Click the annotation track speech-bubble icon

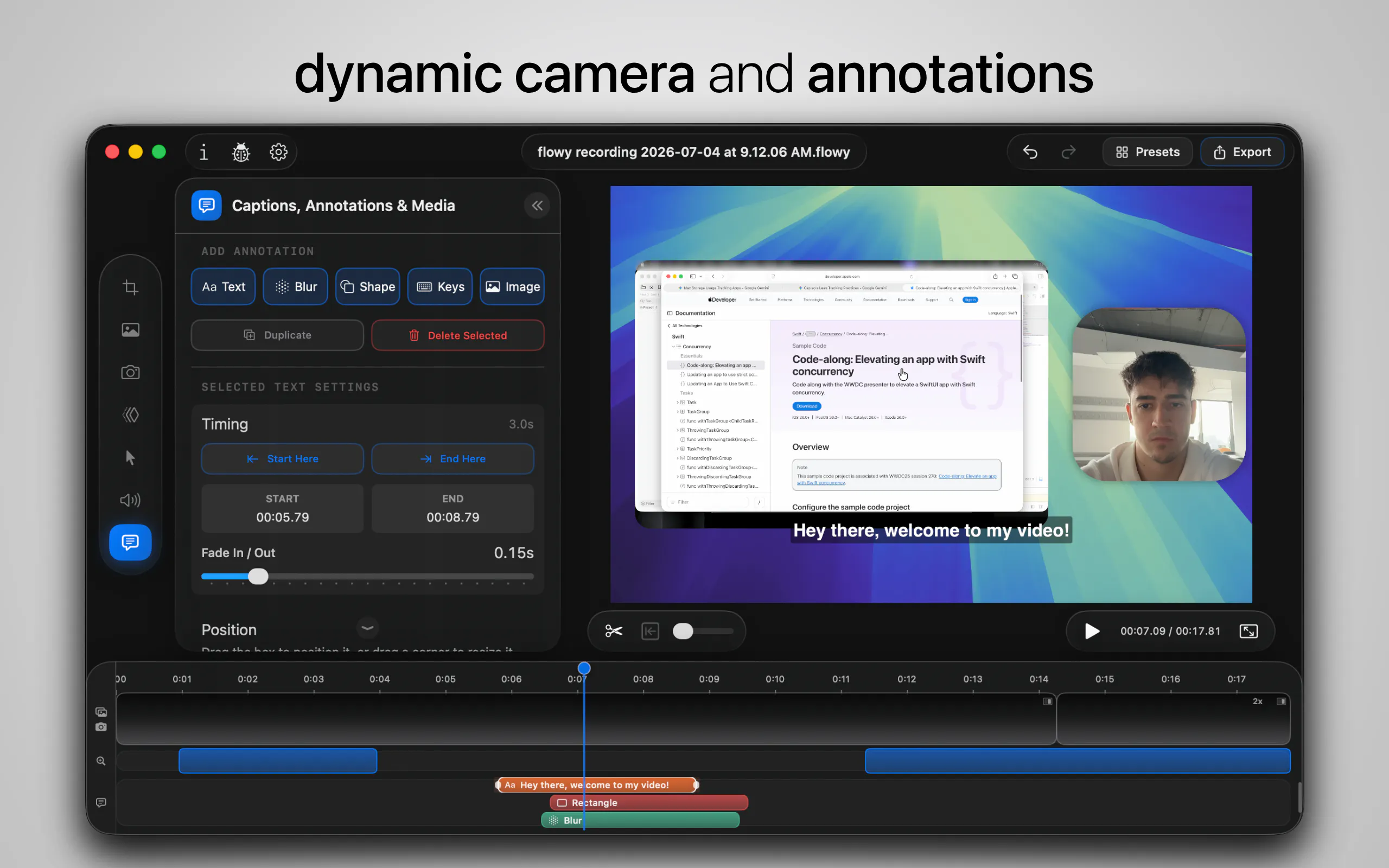(x=101, y=802)
